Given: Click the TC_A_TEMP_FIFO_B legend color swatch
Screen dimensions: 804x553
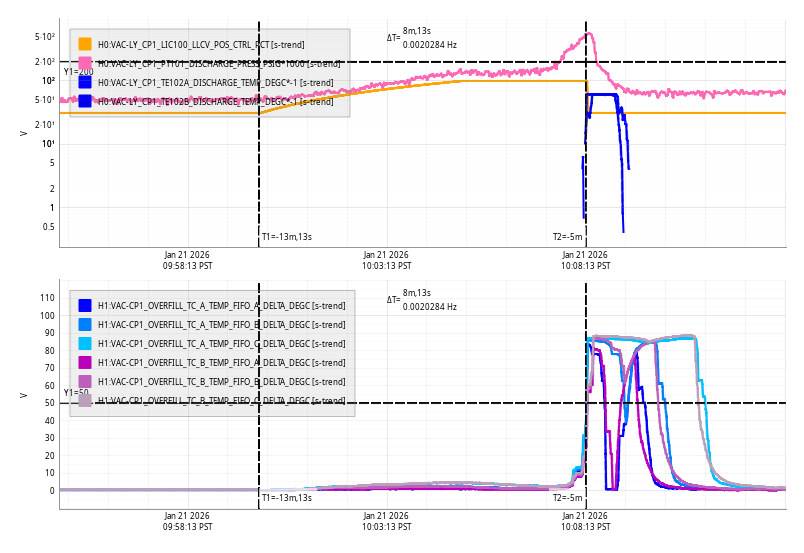Looking at the screenshot, I should tap(85, 324).
